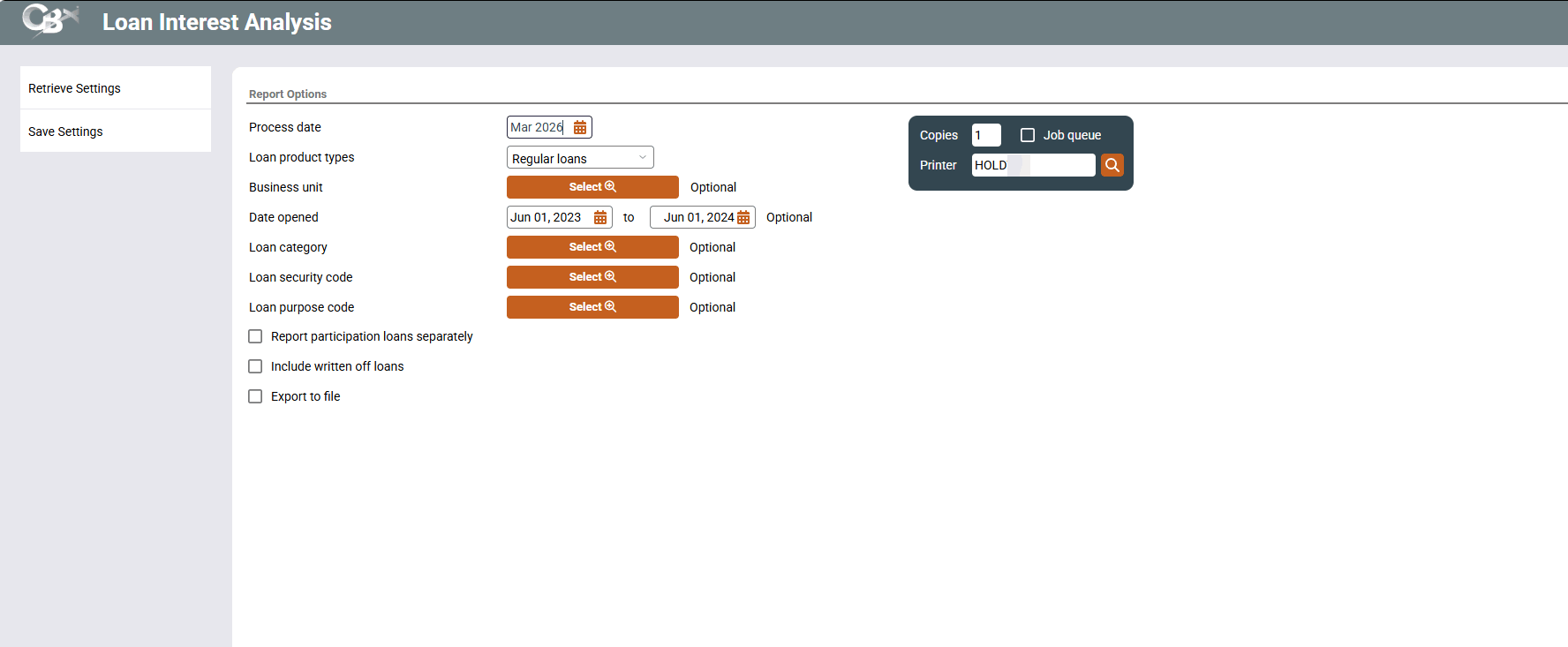1568x647 pixels.
Task: Enable Report participation loans separately
Action: coord(255,336)
